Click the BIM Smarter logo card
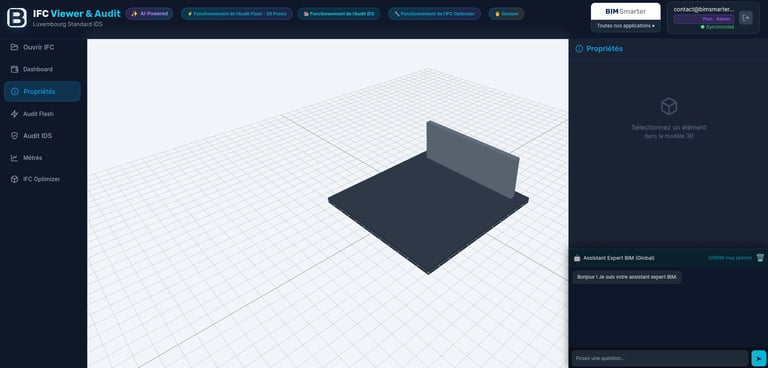768x368 pixels. (625, 11)
